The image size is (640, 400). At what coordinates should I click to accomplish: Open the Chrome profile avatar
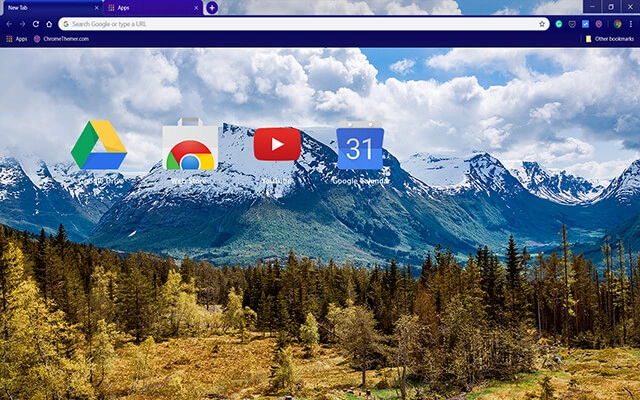(x=617, y=24)
